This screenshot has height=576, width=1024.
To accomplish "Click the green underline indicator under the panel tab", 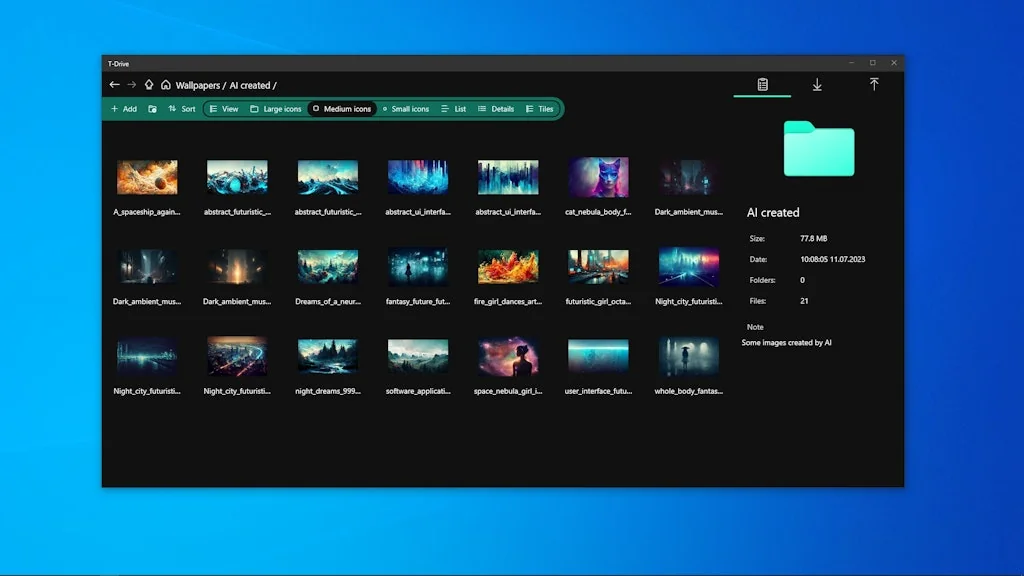I will [762, 97].
